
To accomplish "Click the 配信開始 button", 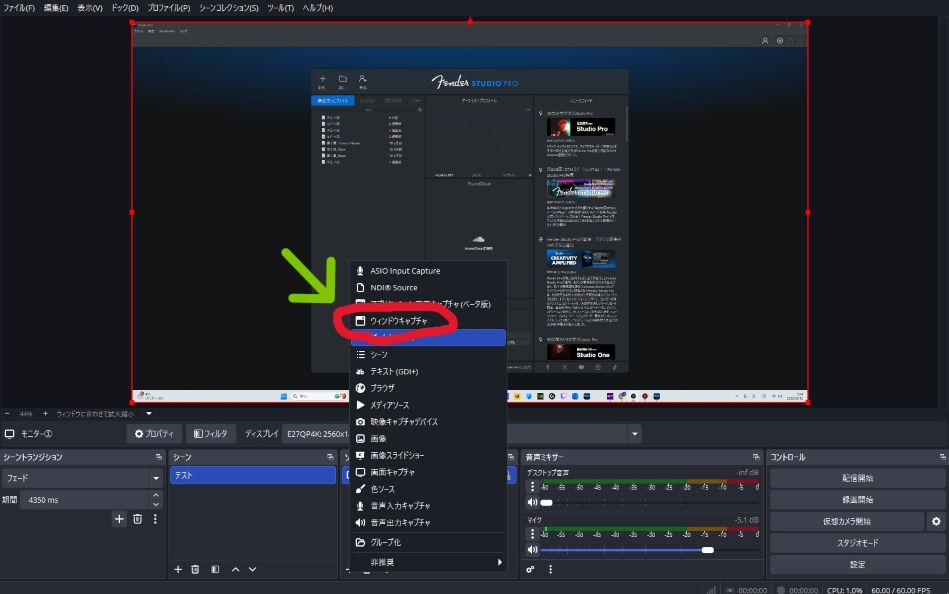I will pos(857,478).
